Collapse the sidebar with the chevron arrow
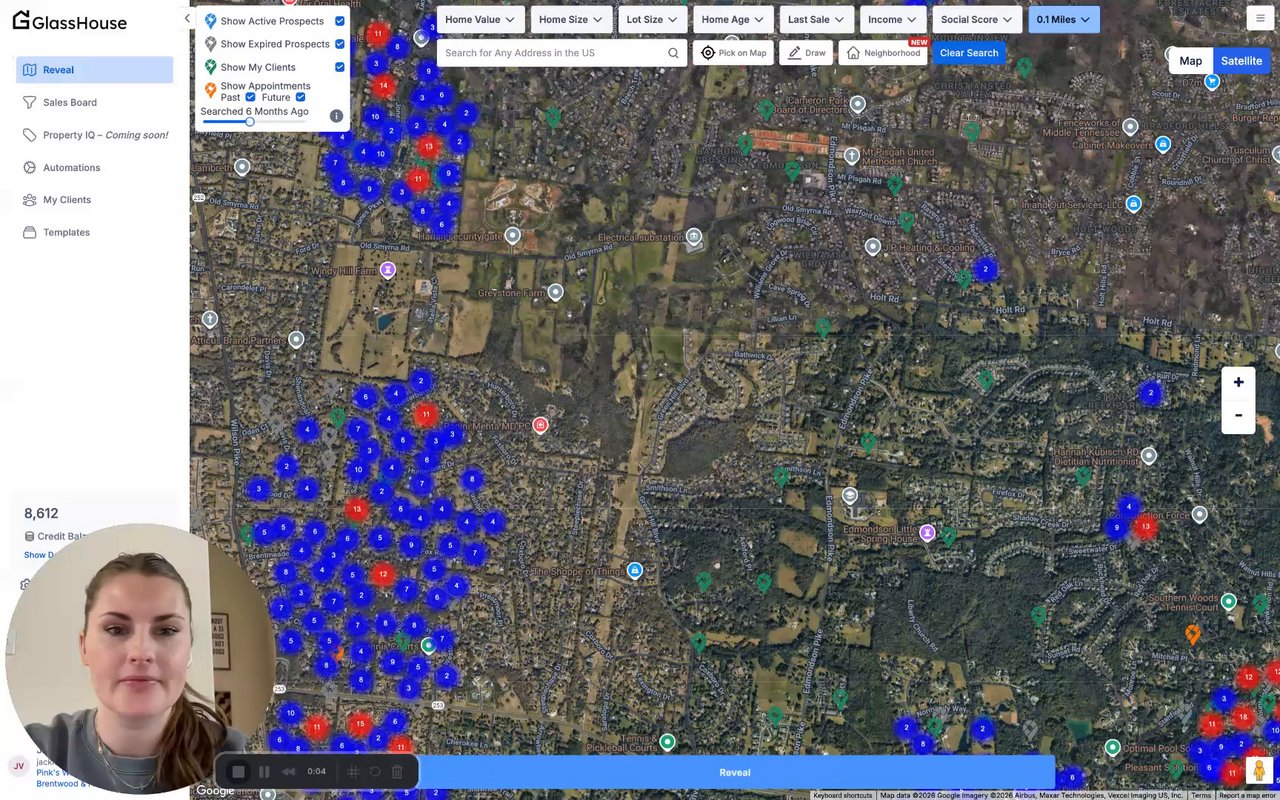This screenshot has height=800, width=1280. pyautogui.click(x=187, y=18)
